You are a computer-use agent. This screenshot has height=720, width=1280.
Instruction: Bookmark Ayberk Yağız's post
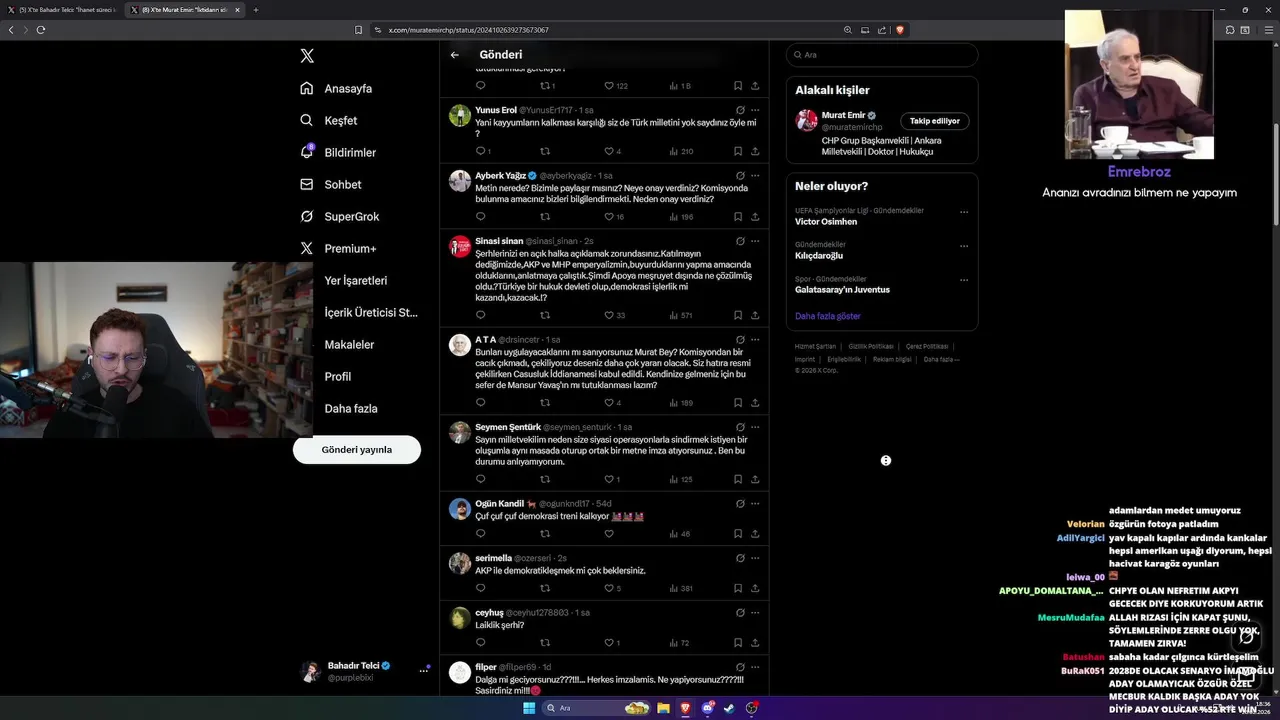point(738,217)
